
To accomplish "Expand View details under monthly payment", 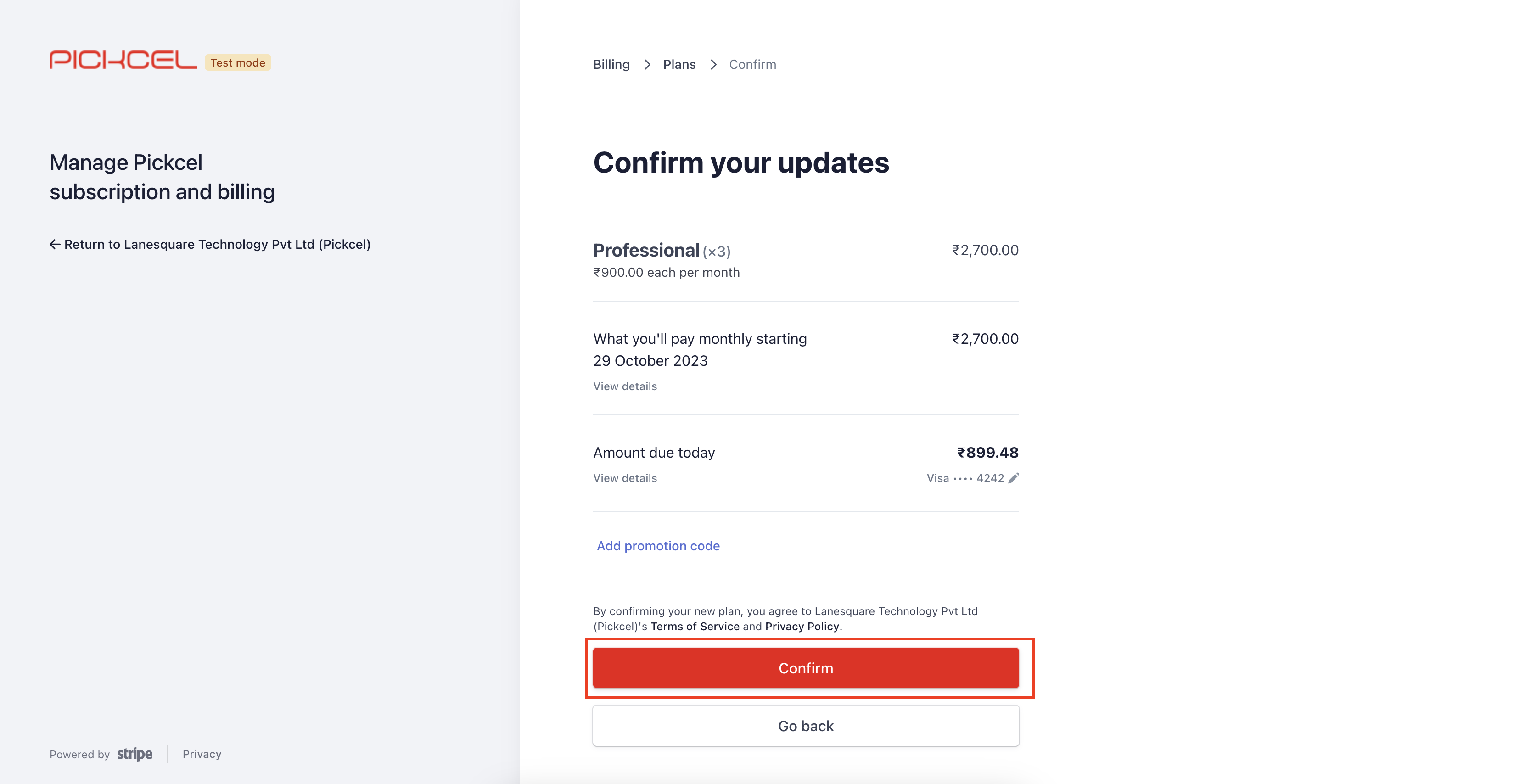I will [625, 386].
